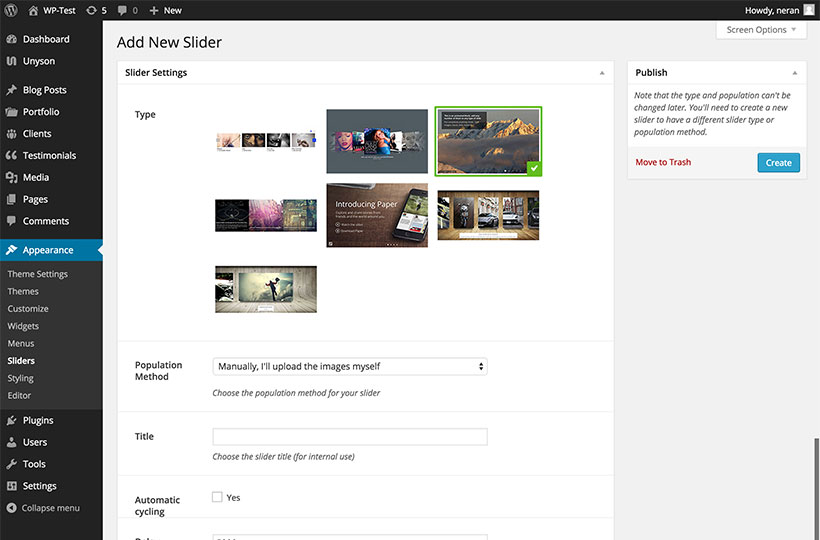Click the WP-Test site name link
This screenshot has width=820, height=540.
click(60, 10)
